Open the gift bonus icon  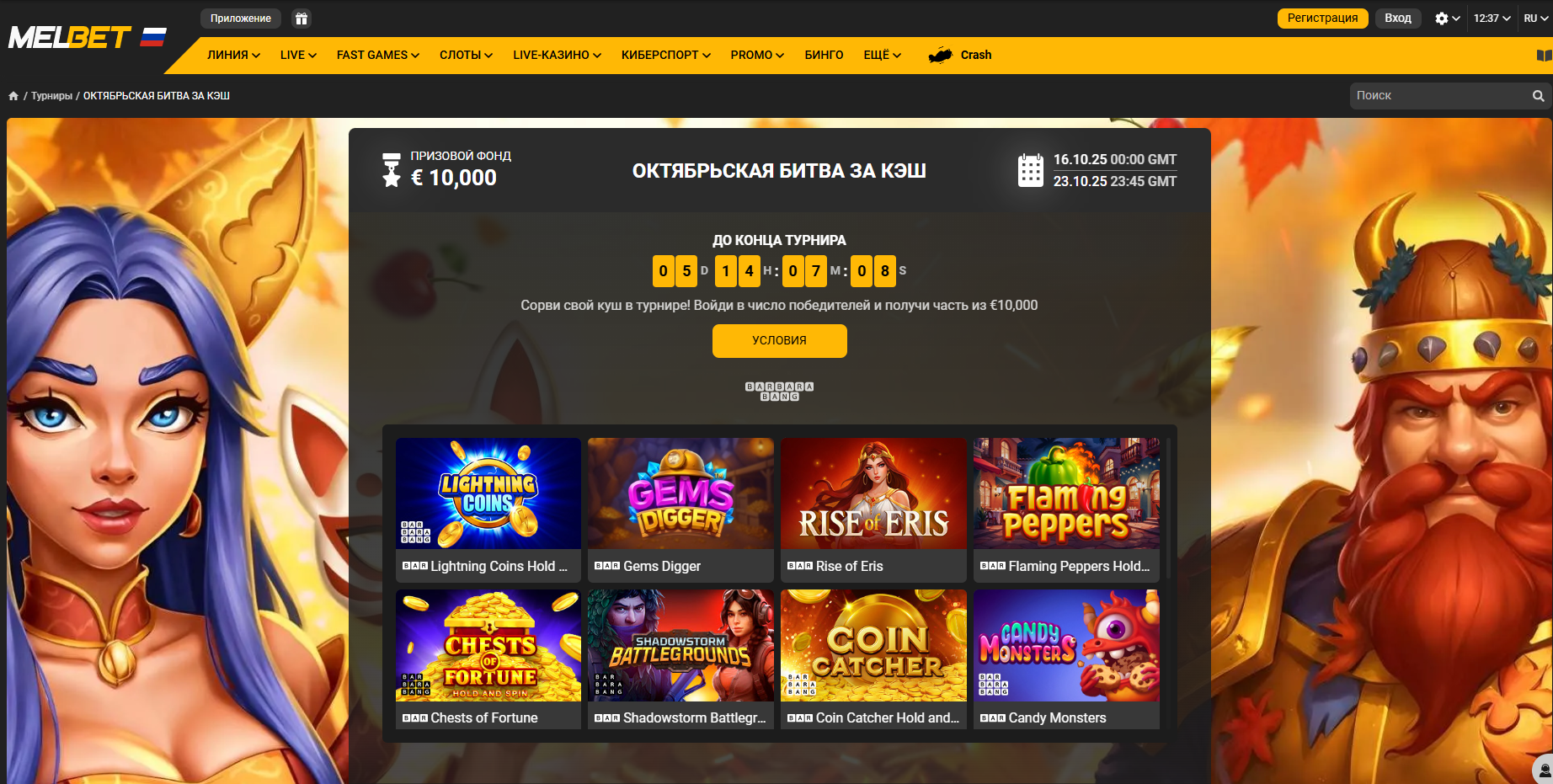point(302,19)
